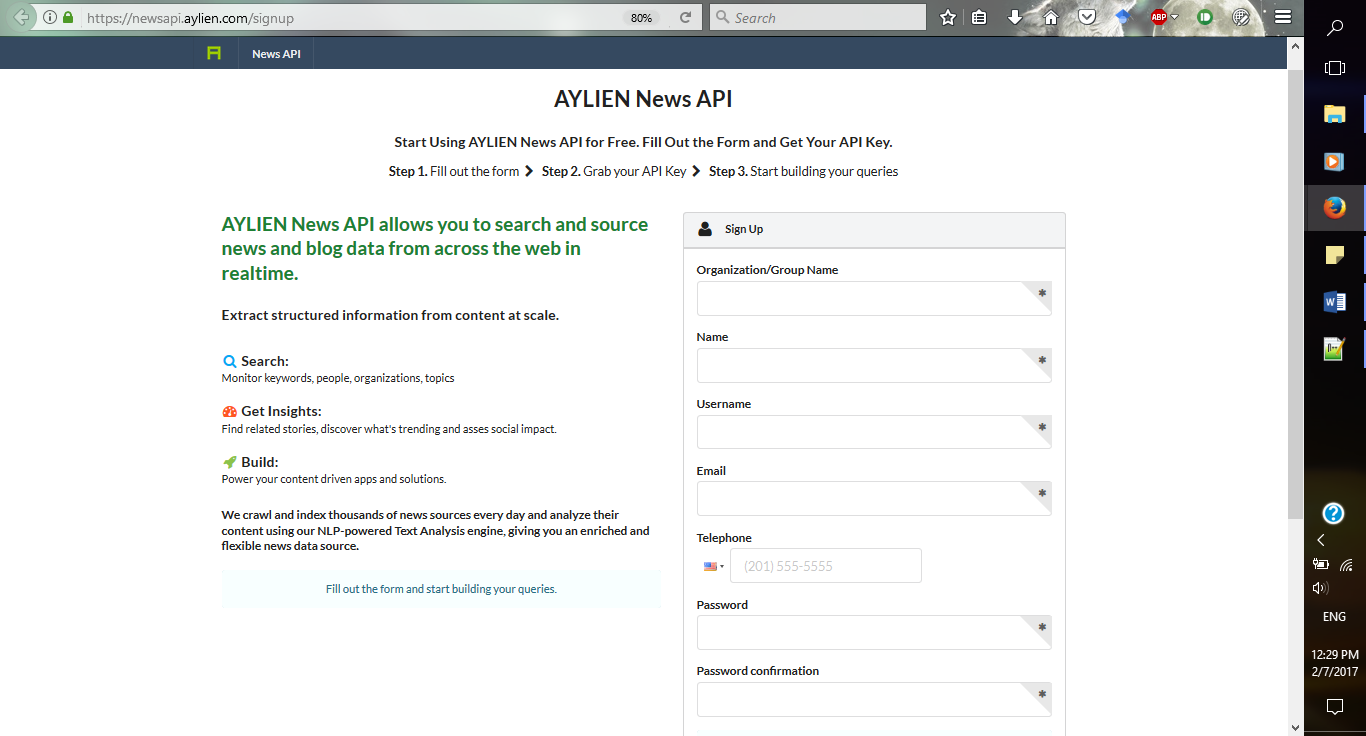Viewport: 1366px width, 736px height.
Task: Click 'Extract structured information from content at scale.' text
Action: tap(390, 315)
